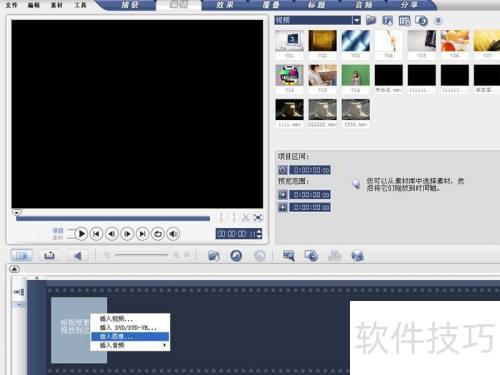Open the system volume speaker control
The height and width of the screenshot is (375, 500).
coord(173,234)
